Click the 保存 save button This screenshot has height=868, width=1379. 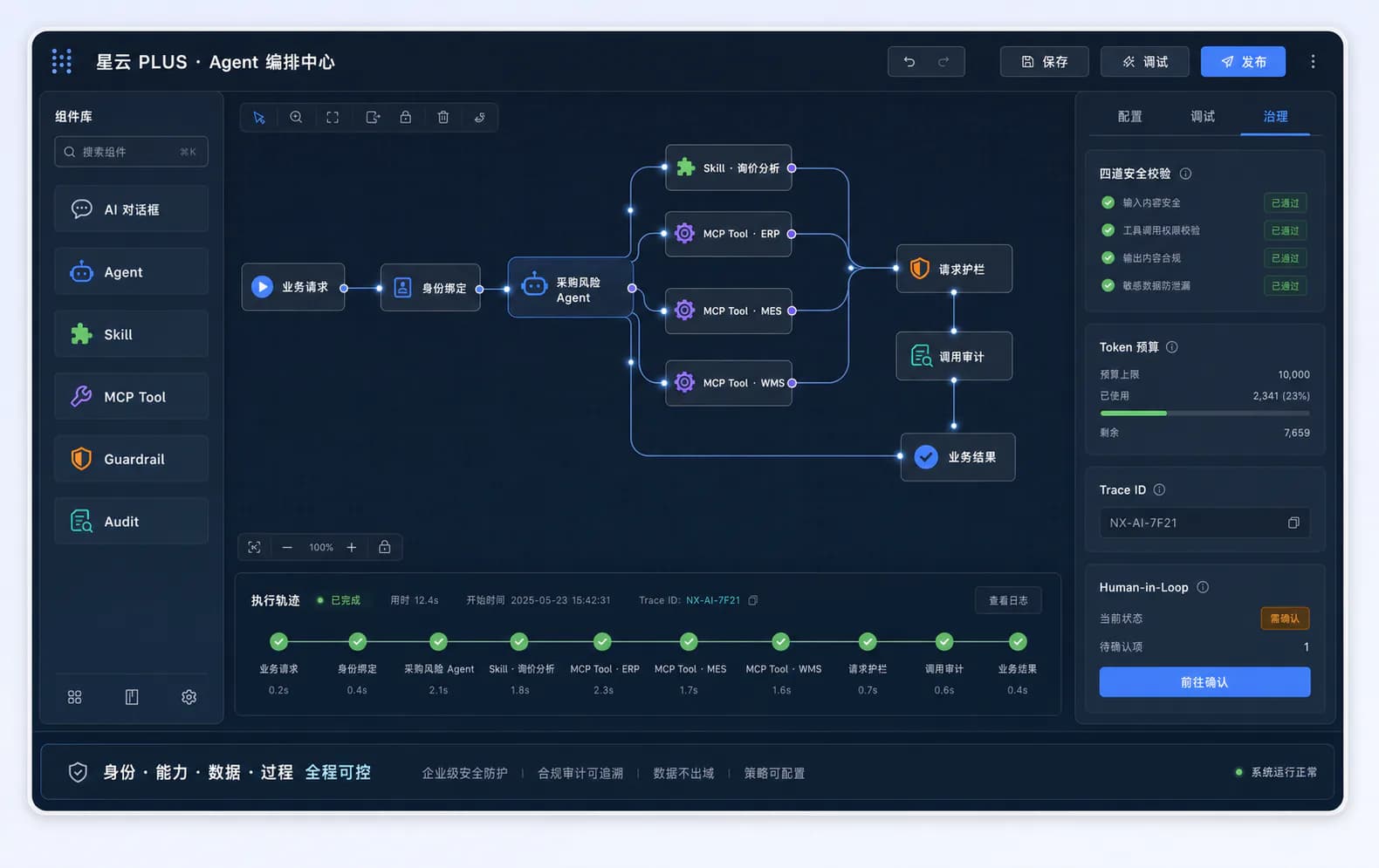coord(1044,62)
